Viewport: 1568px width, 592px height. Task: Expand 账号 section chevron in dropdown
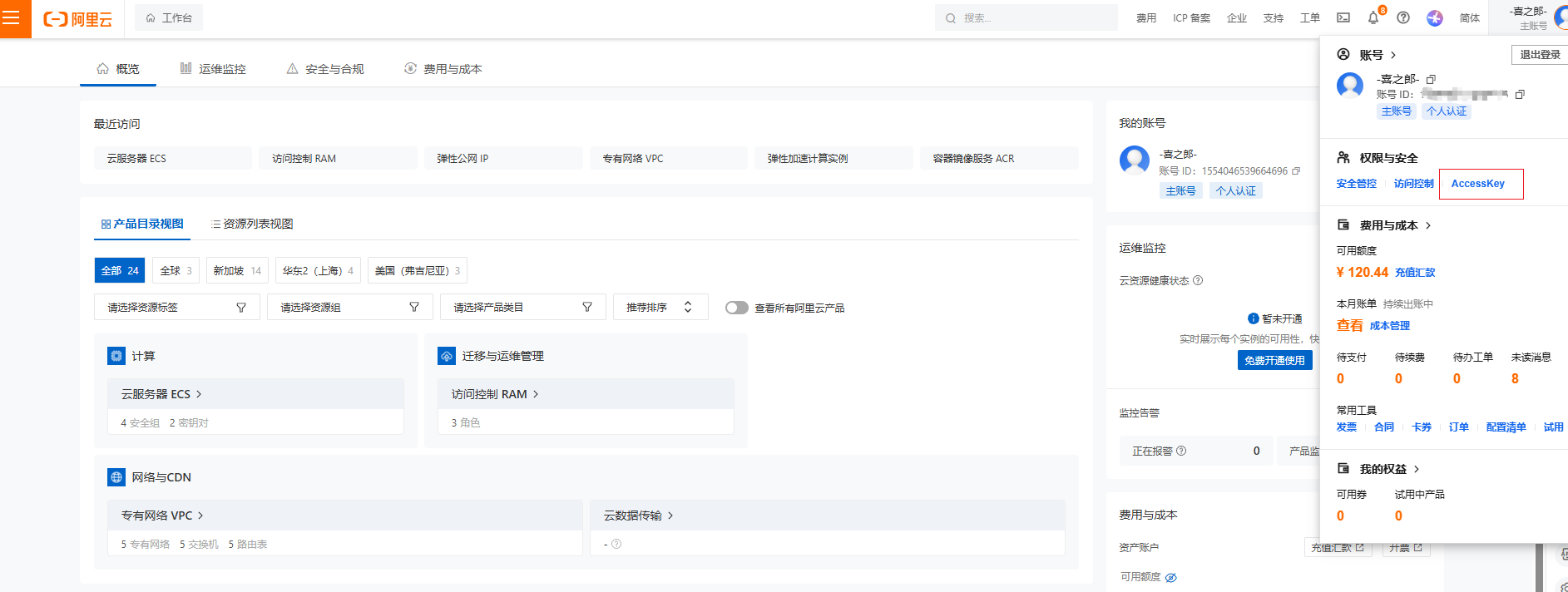point(1393,55)
